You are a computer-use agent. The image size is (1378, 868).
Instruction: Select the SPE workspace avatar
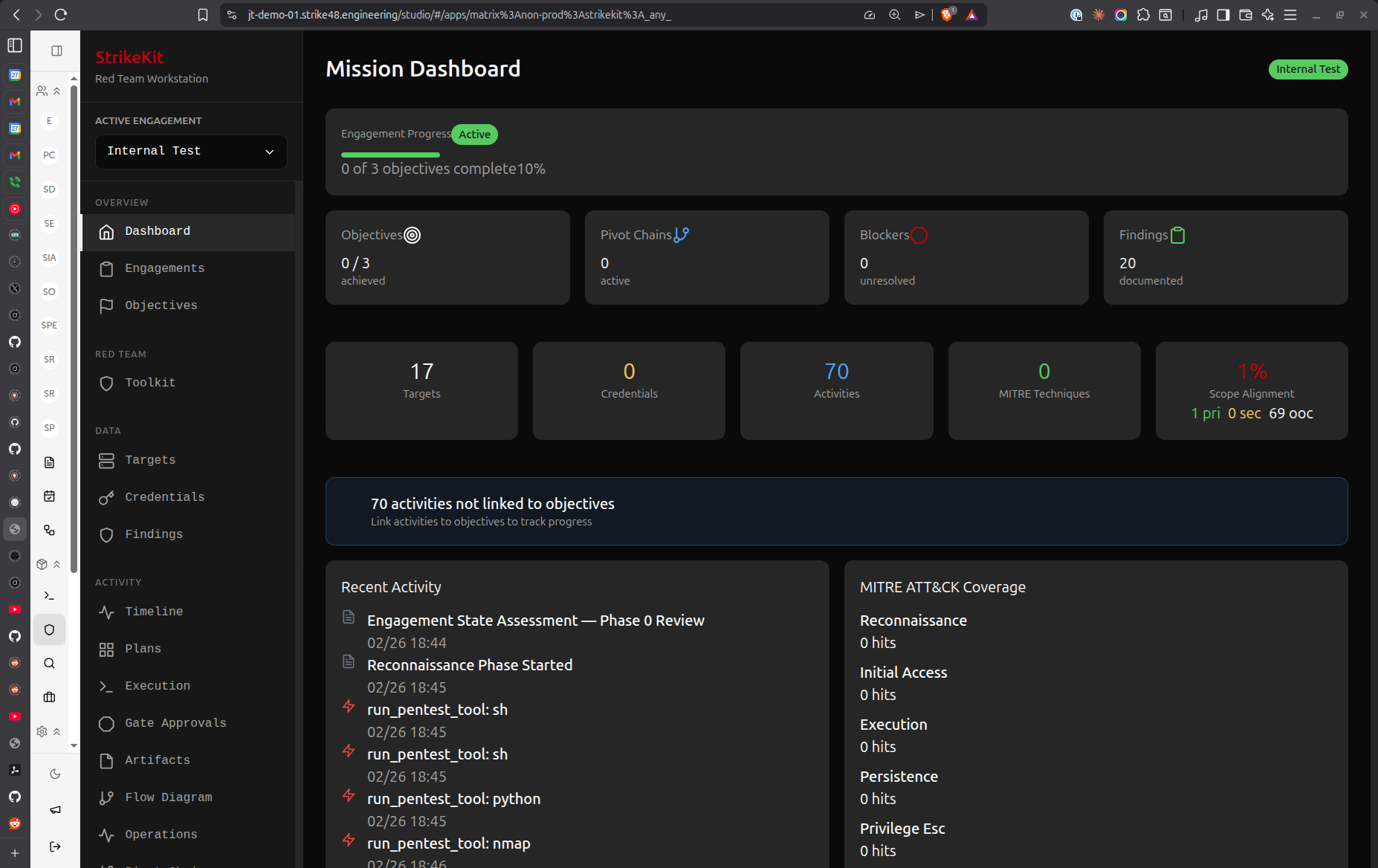(49, 325)
